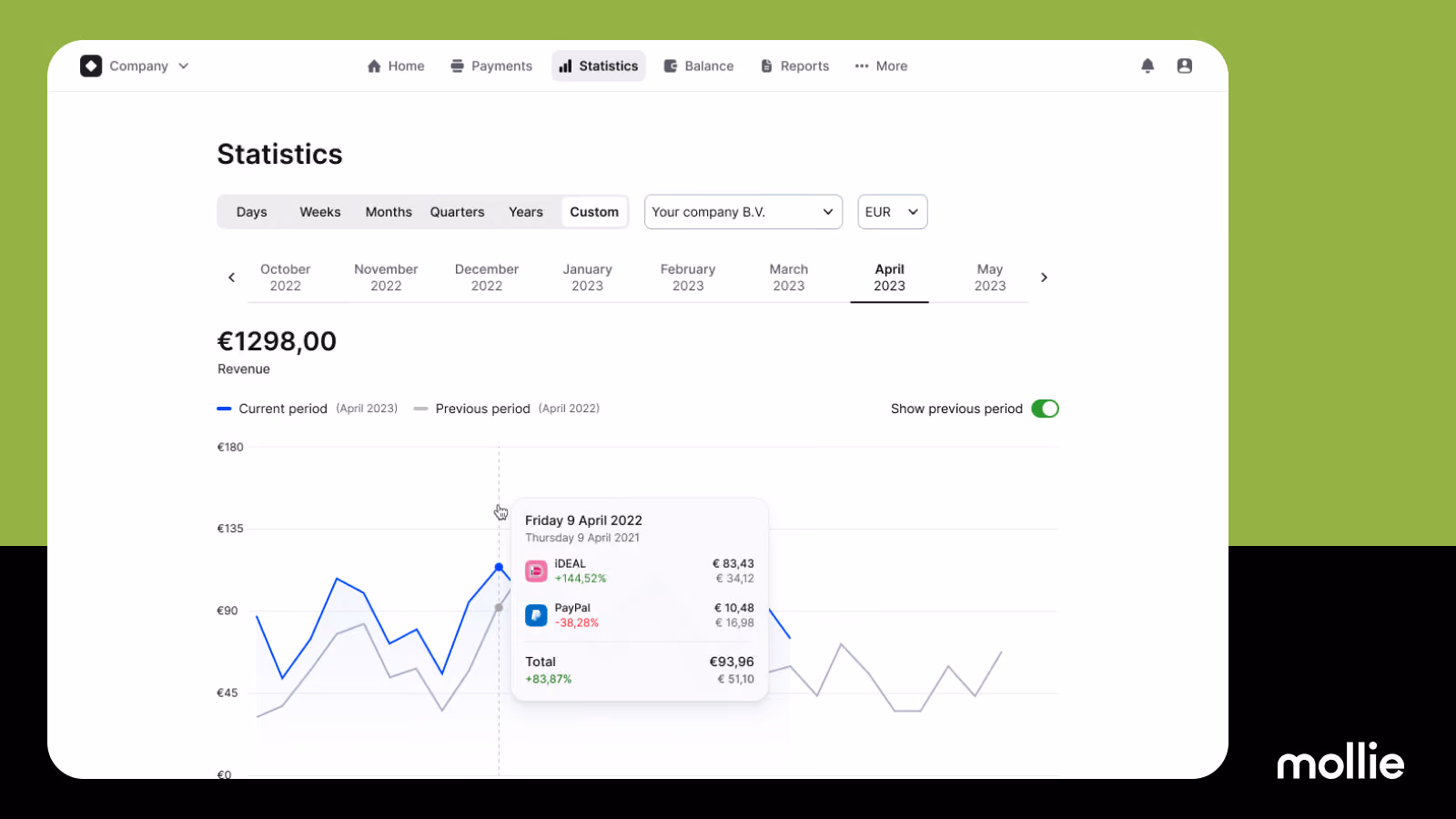Click the Statistics bar-chart icon
The height and width of the screenshot is (819, 1456).
click(x=565, y=66)
